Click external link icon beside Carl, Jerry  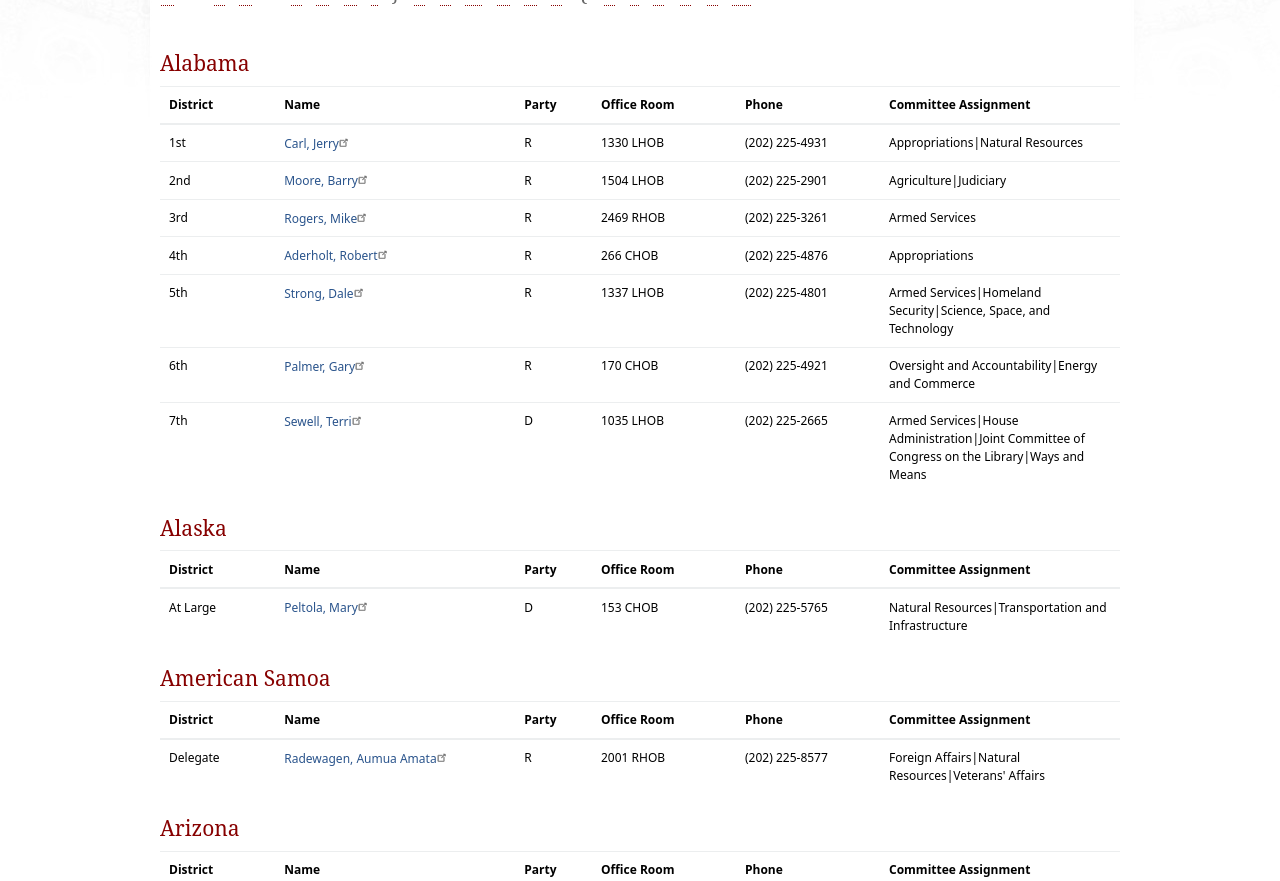[345, 142]
